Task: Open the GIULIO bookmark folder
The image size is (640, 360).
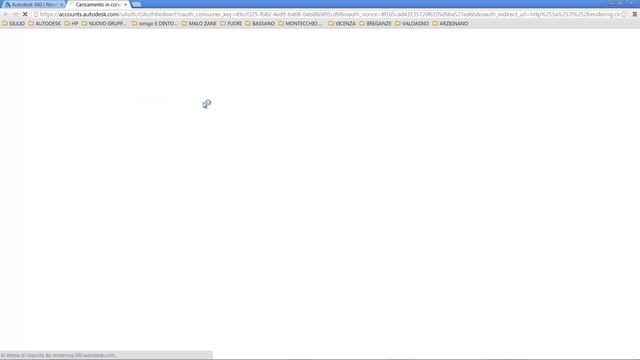Action: click(13, 24)
